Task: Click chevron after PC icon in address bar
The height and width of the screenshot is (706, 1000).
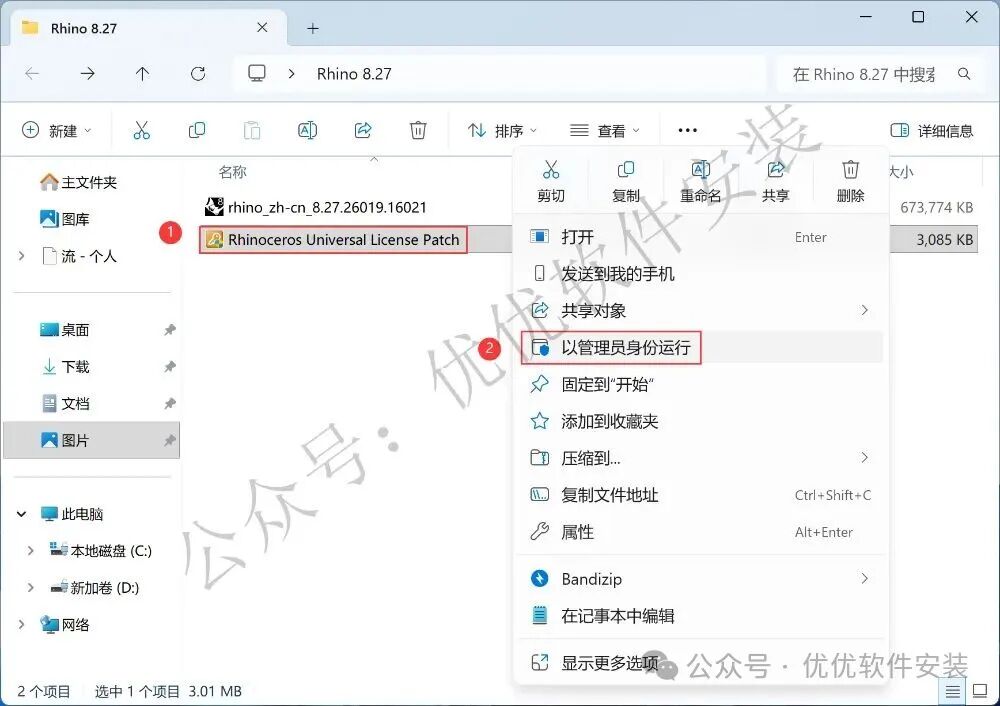Action: tap(291, 74)
